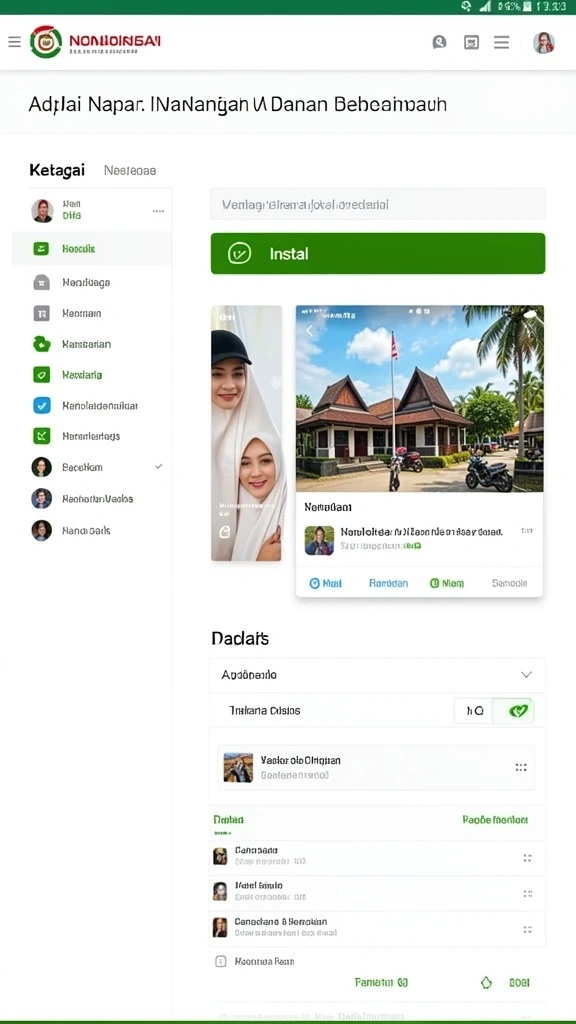Image resolution: width=576 pixels, height=1024 pixels.
Task: Open options dots on Vaslor ola card
Action: [x=520, y=767]
